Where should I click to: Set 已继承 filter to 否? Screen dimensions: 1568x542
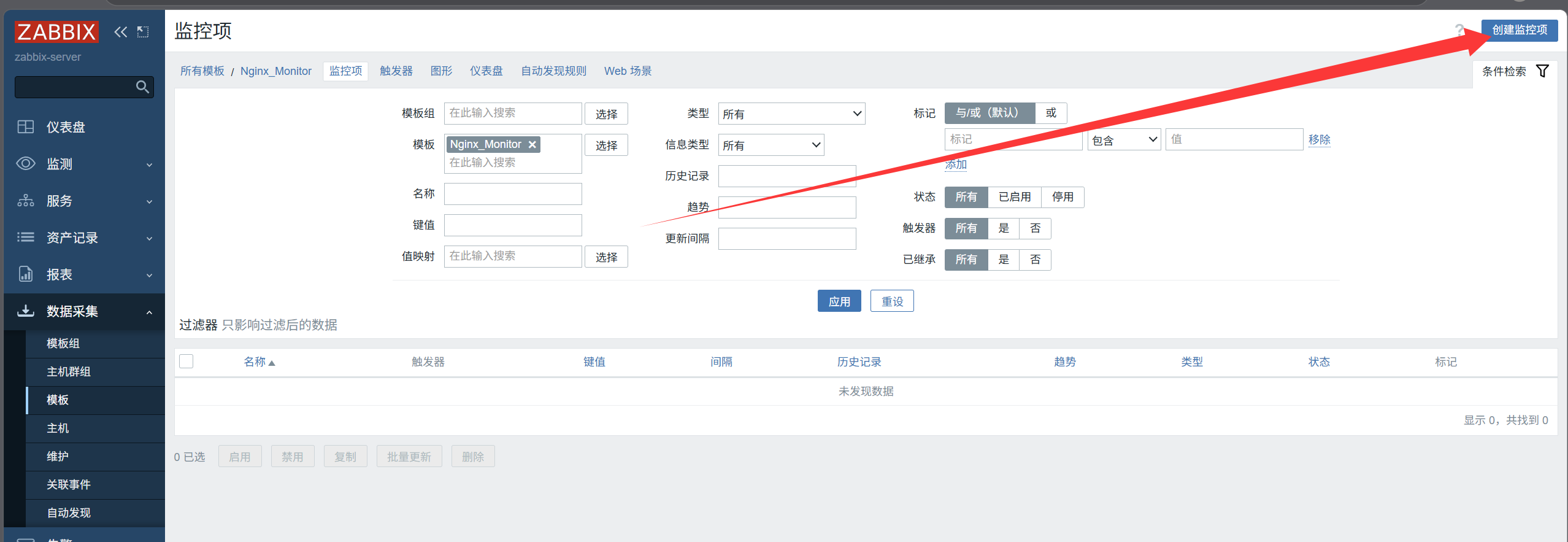[x=1036, y=260]
